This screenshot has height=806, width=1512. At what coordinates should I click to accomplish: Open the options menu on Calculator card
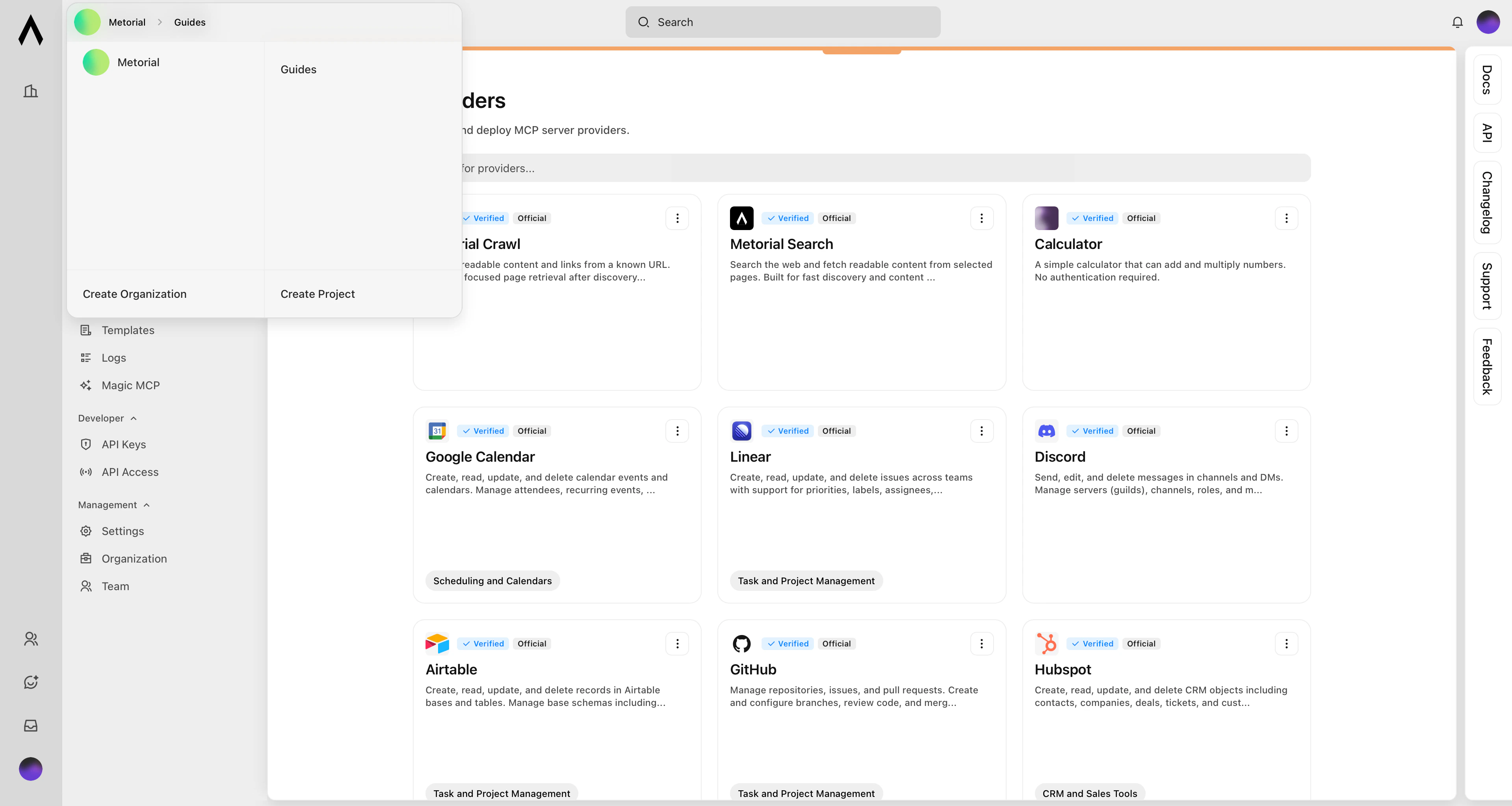click(x=1286, y=218)
